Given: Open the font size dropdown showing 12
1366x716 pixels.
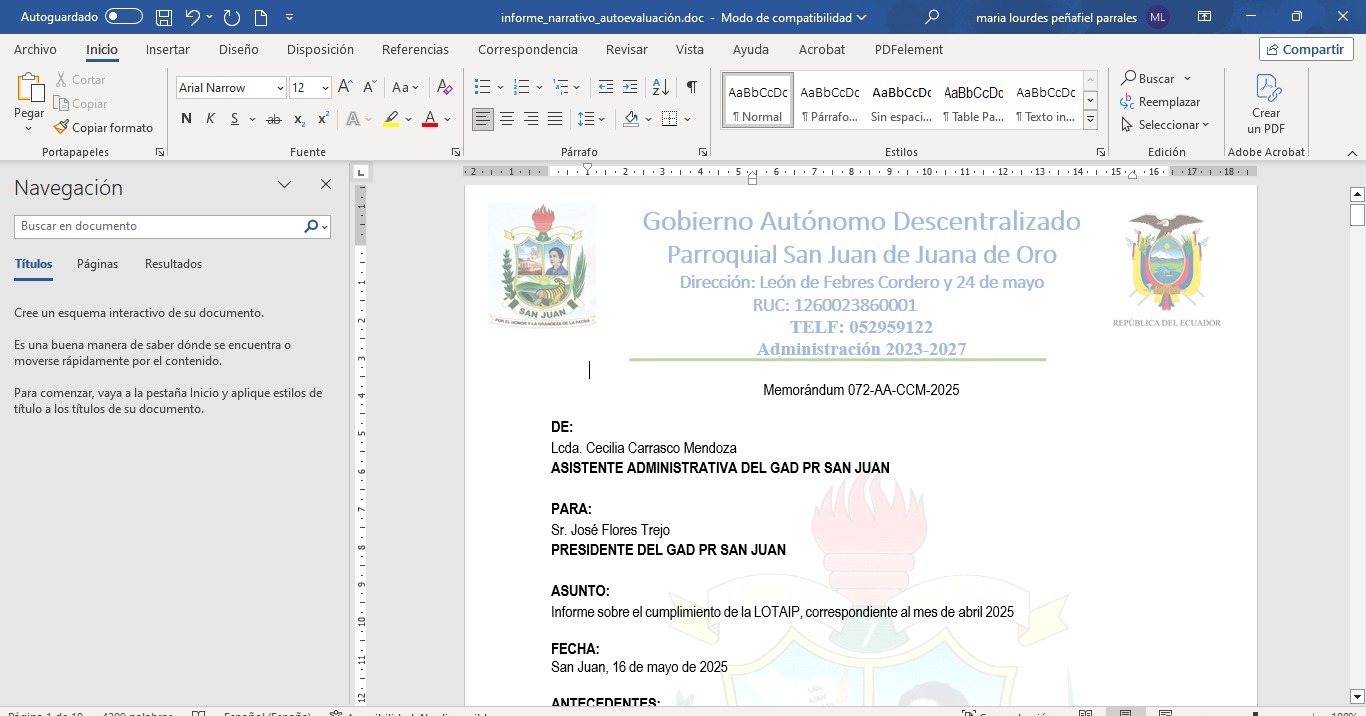Looking at the screenshot, I should (325, 88).
